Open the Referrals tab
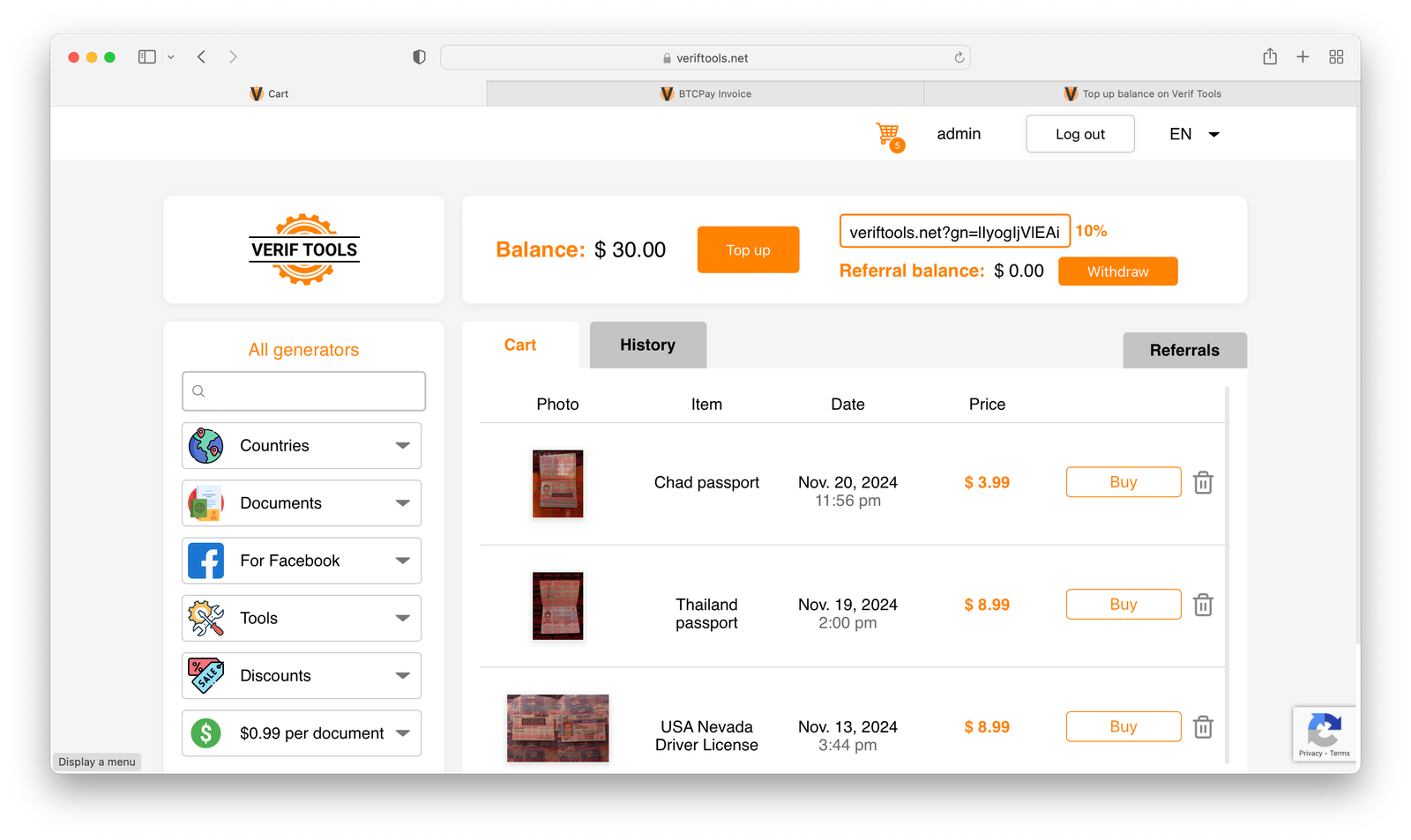Screen dimensions: 1411x840 click(x=1183, y=351)
